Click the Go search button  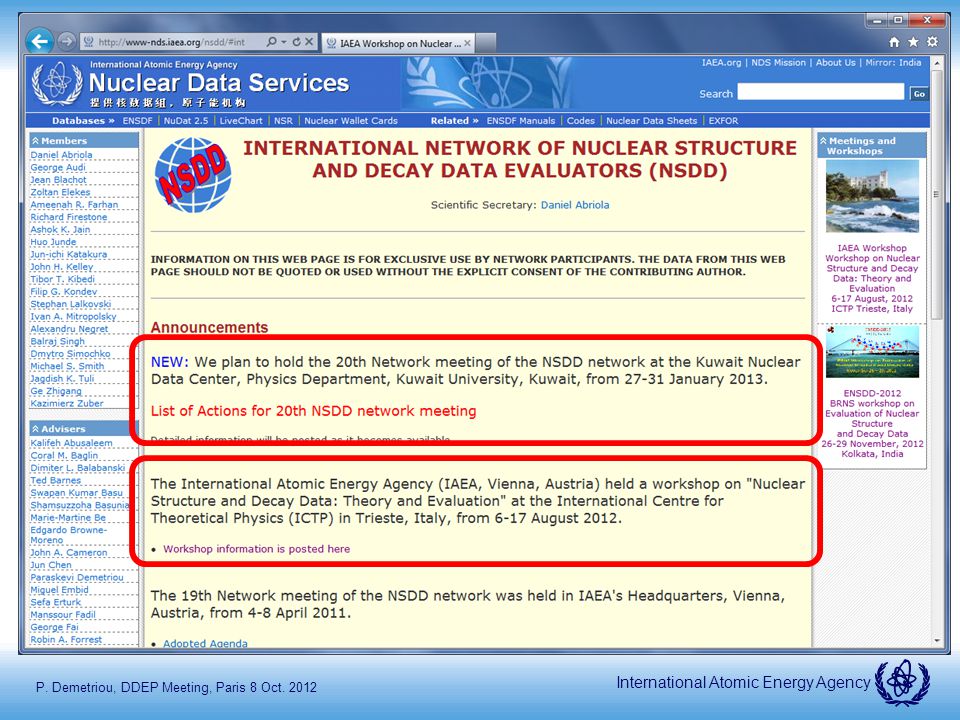[x=918, y=94]
